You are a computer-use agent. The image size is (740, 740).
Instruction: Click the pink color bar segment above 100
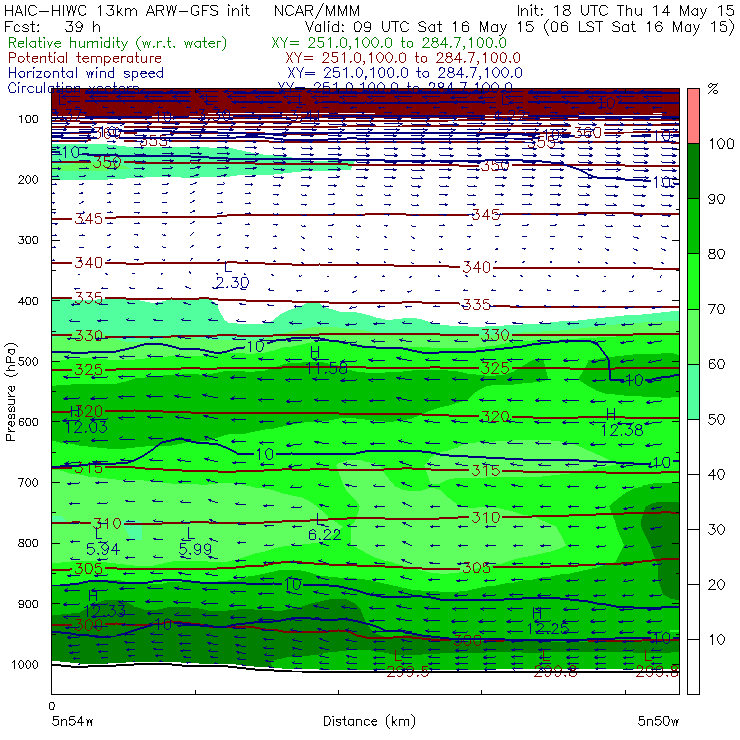(693, 116)
